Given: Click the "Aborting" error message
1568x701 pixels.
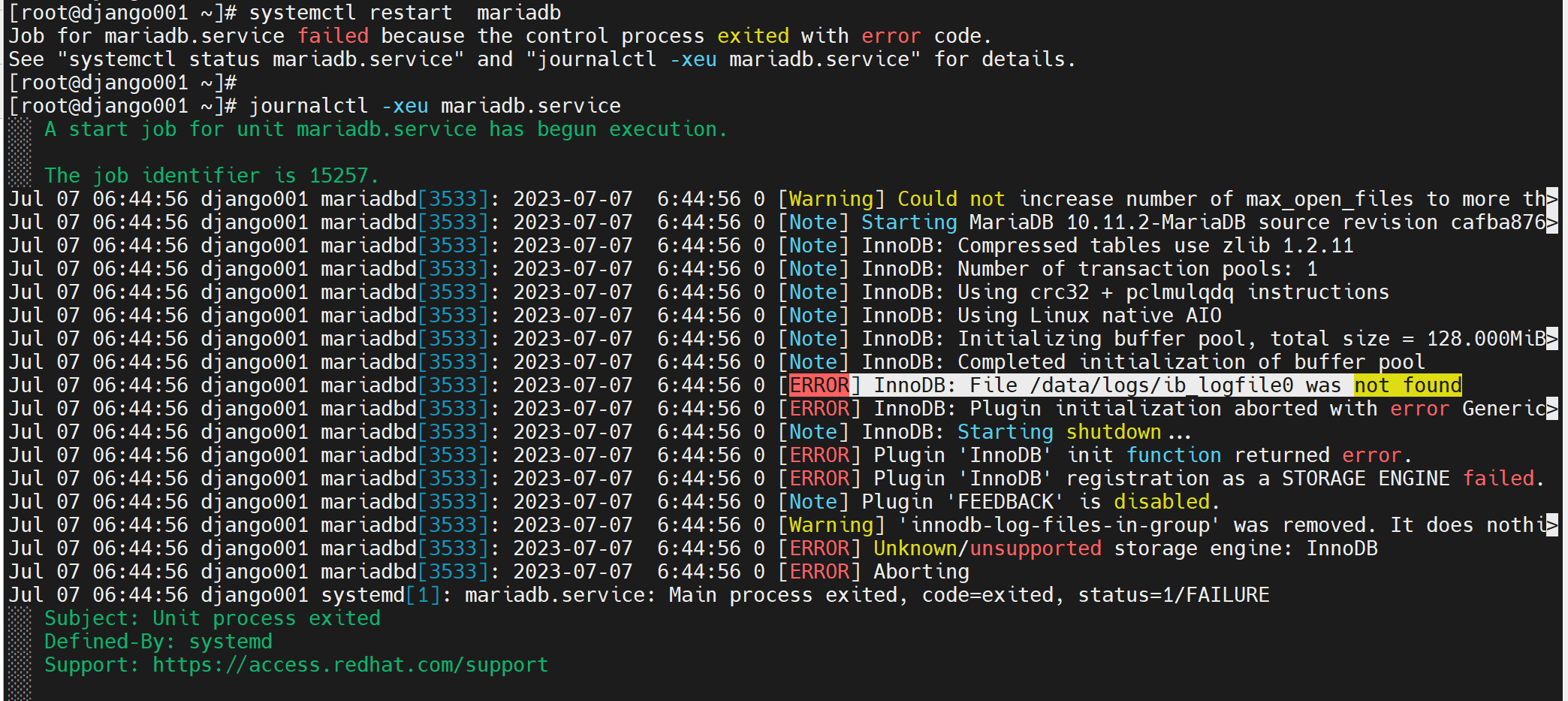Looking at the screenshot, I should [x=921, y=572].
